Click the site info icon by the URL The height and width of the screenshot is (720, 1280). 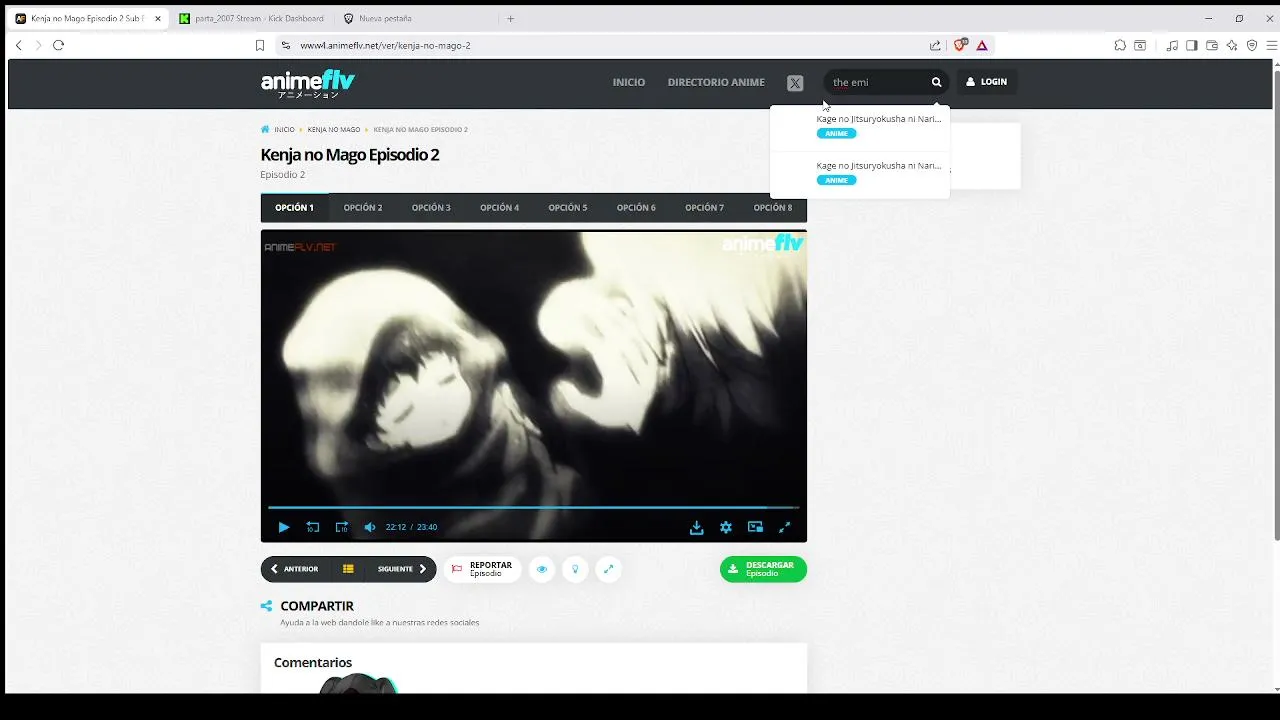285,45
